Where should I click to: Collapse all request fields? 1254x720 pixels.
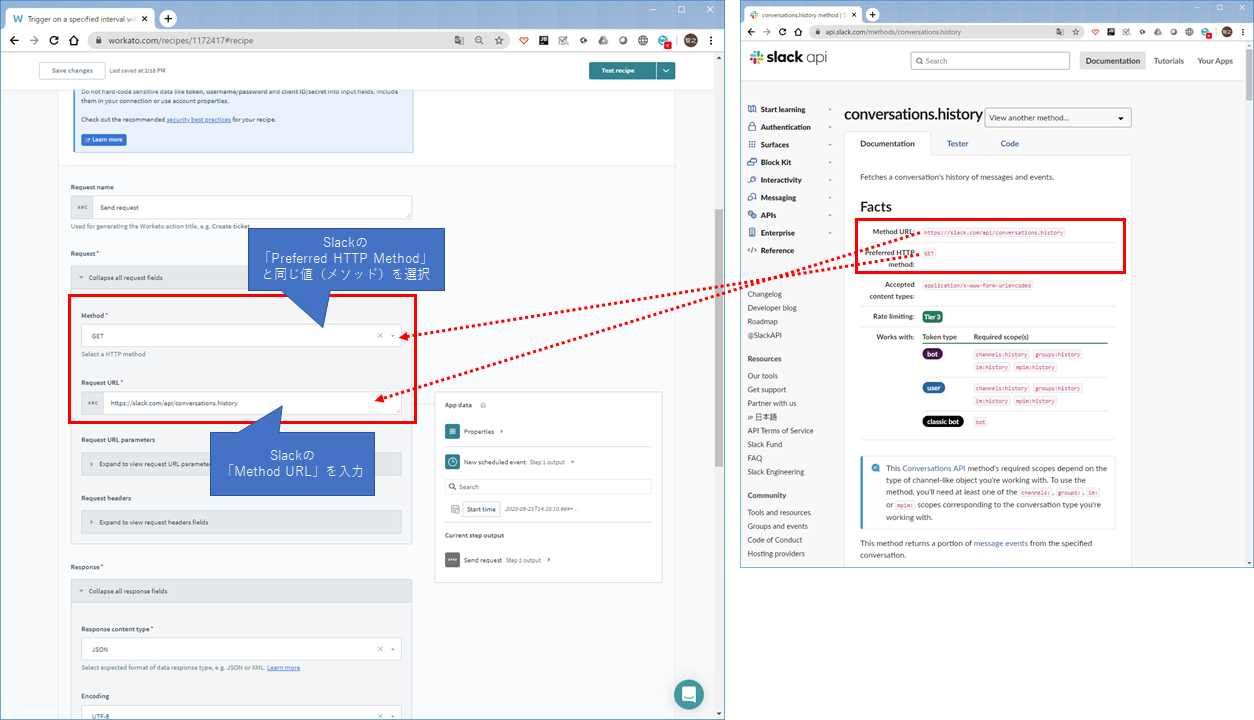(241, 277)
